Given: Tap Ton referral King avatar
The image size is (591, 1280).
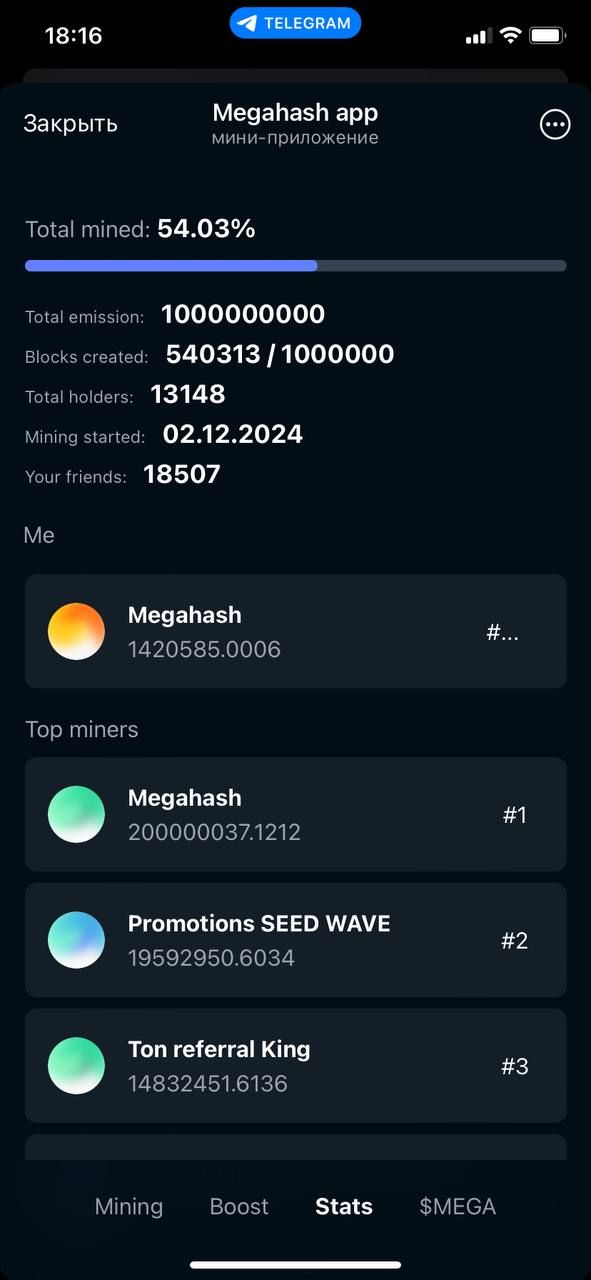Looking at the screenshot, I should click(x=76, y=1066).
